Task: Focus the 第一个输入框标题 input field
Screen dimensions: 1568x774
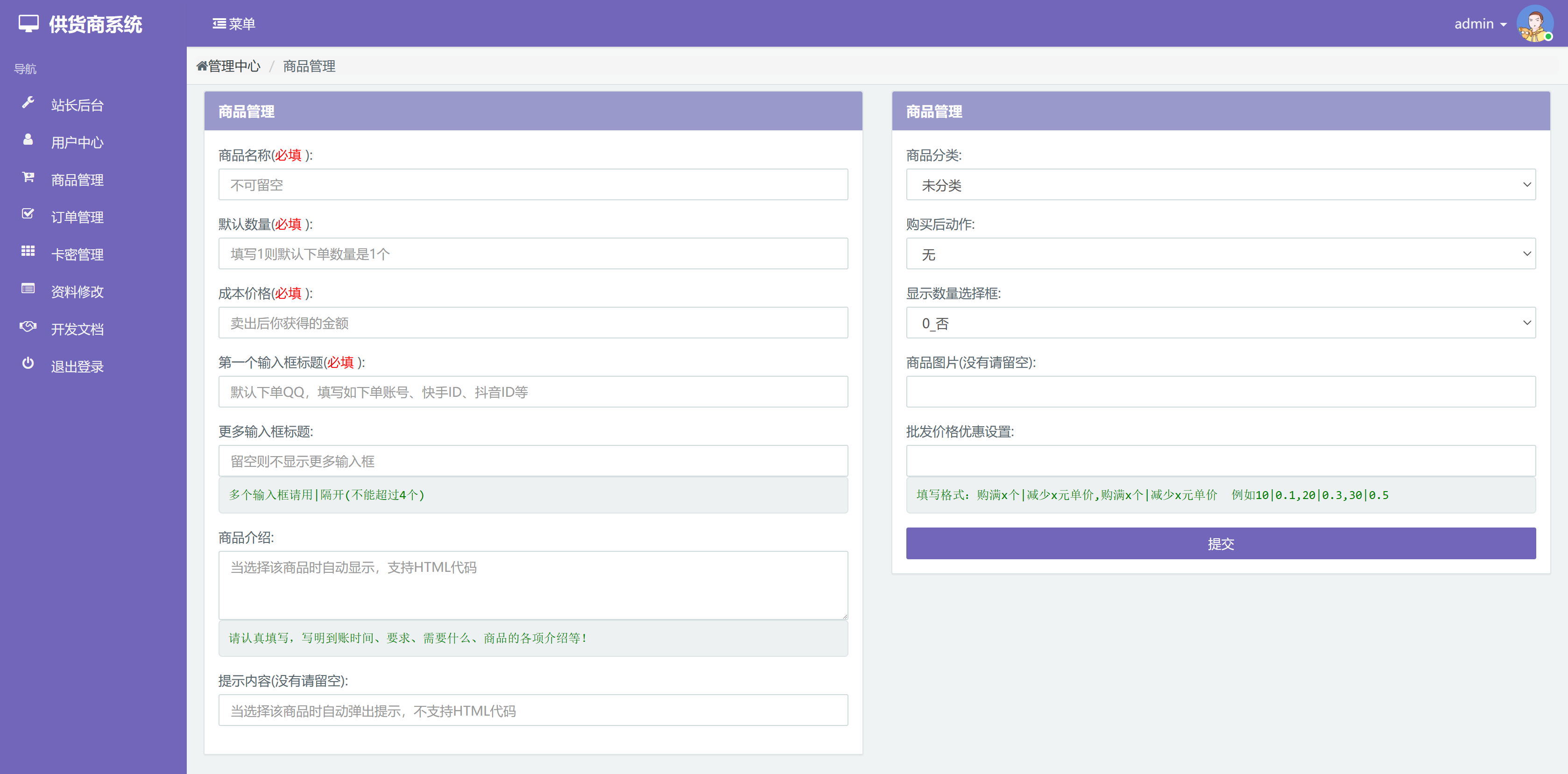Action: (x=533, y=392)
